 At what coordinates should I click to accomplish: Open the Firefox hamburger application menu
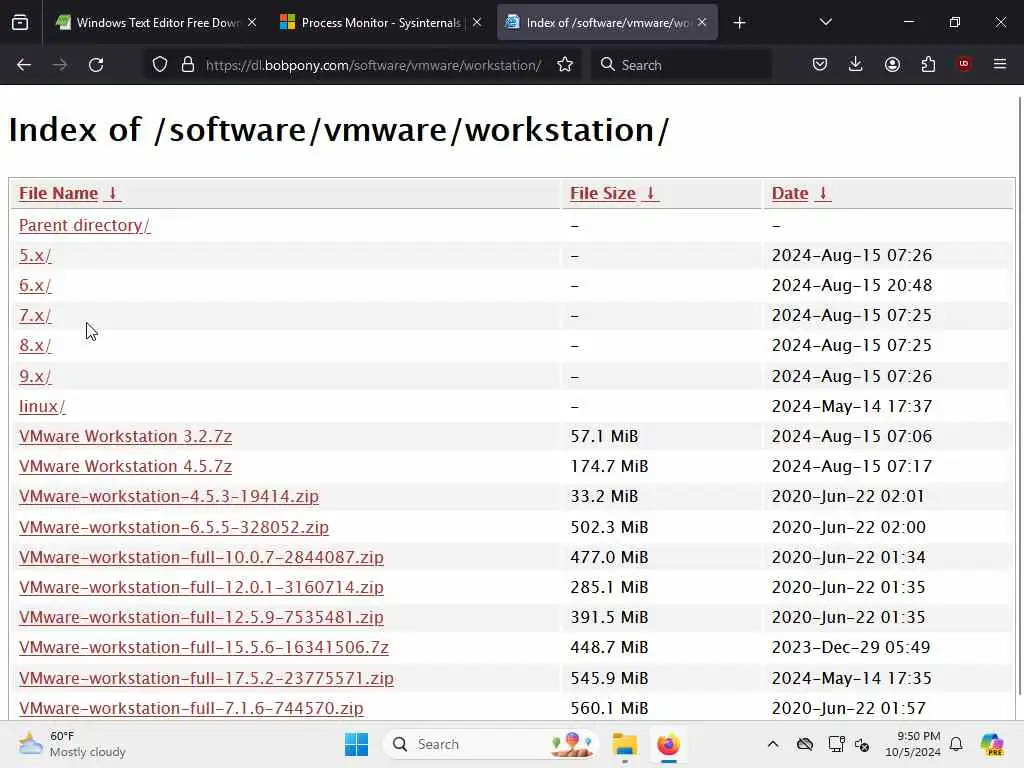click(1000, 64)
